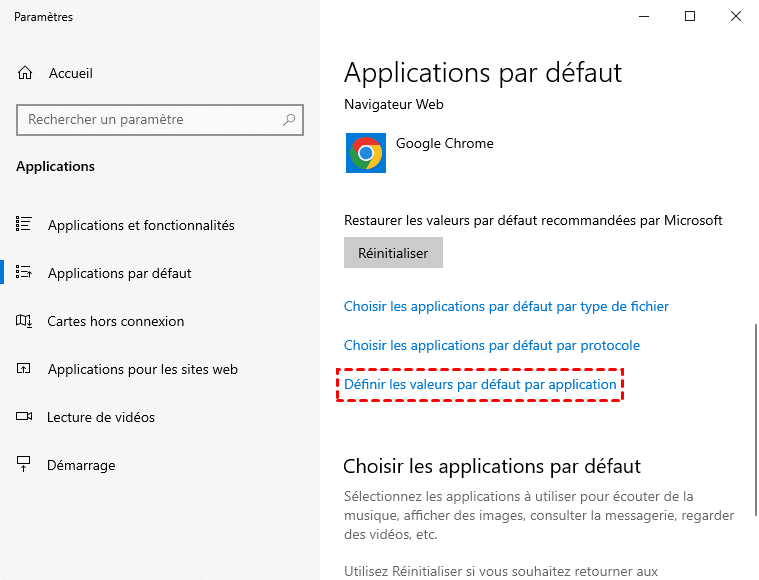Click the Lecture de vidéos icon

pyautogui.click(x=25, y=417)
